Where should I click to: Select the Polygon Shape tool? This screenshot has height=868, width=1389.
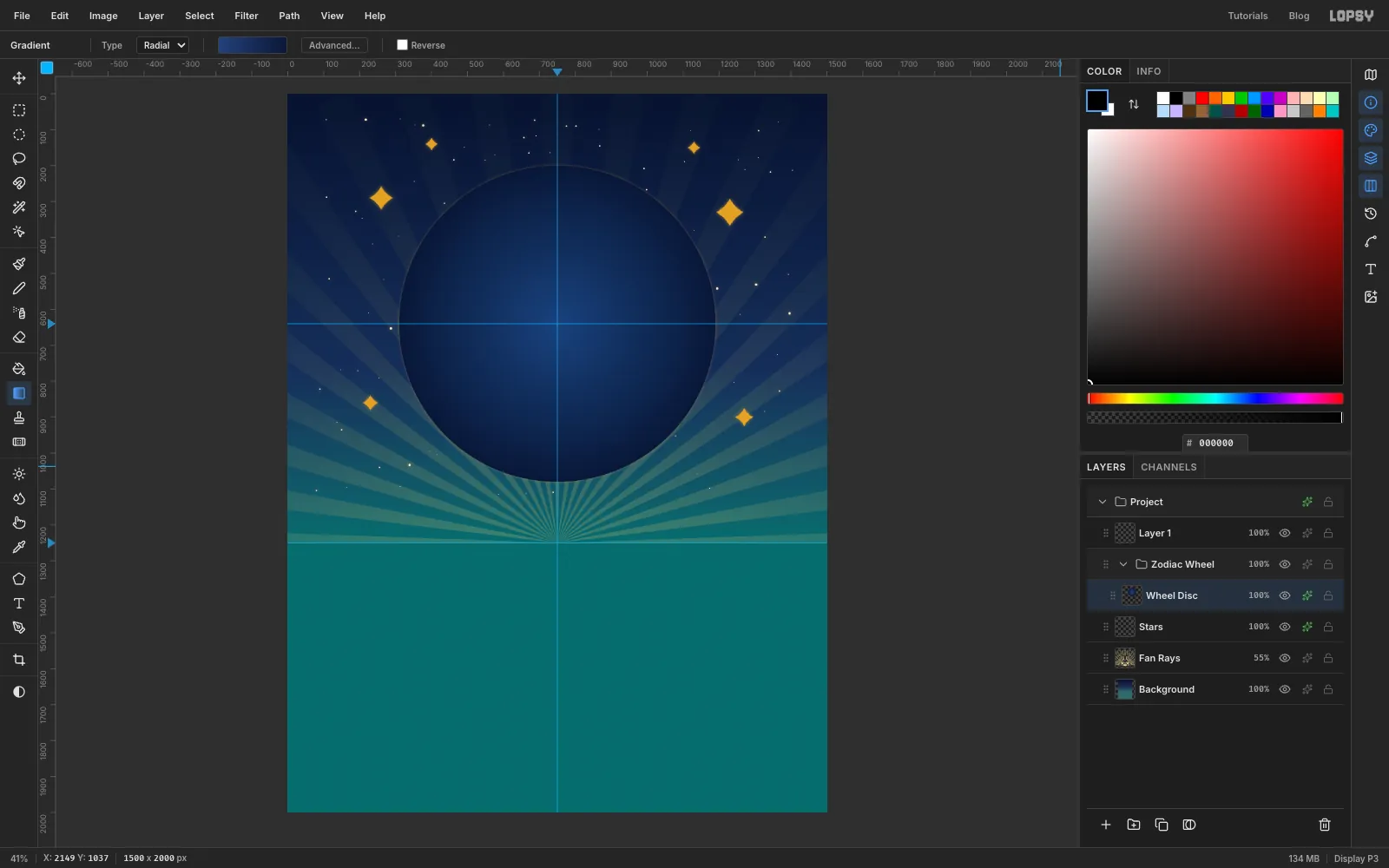19,579
